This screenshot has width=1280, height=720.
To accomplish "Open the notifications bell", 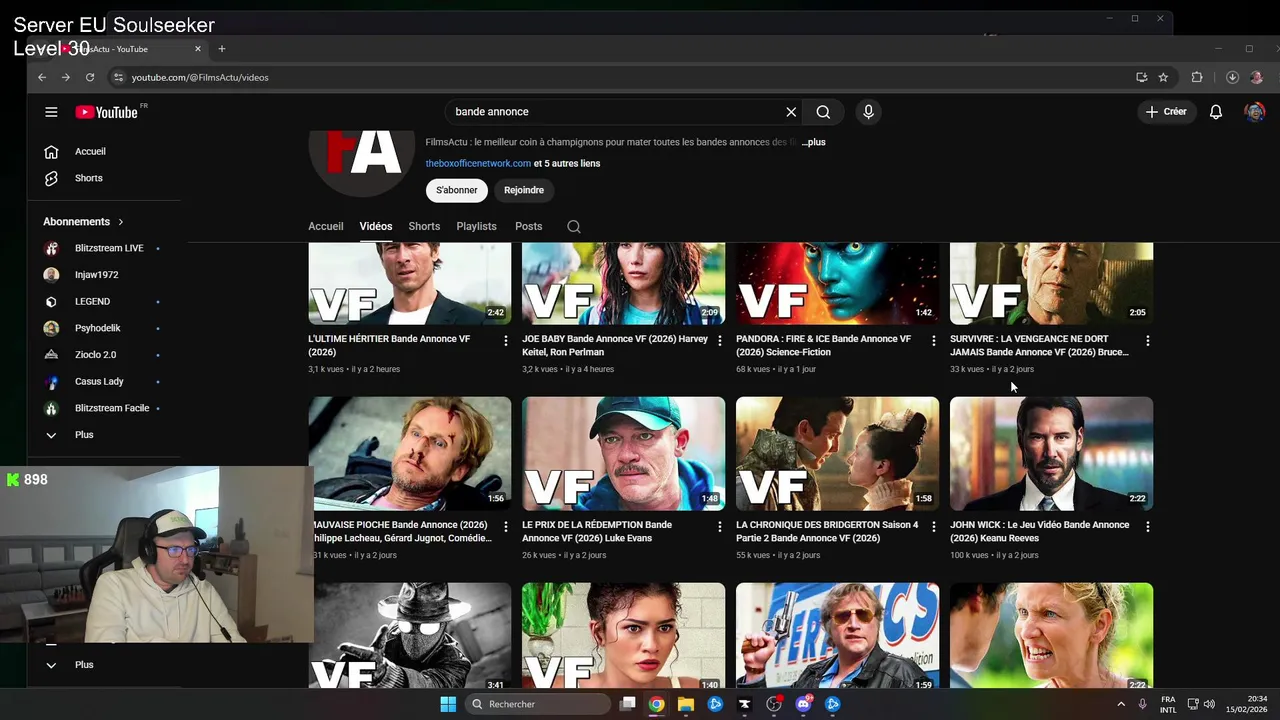I will pos(1216,112).
